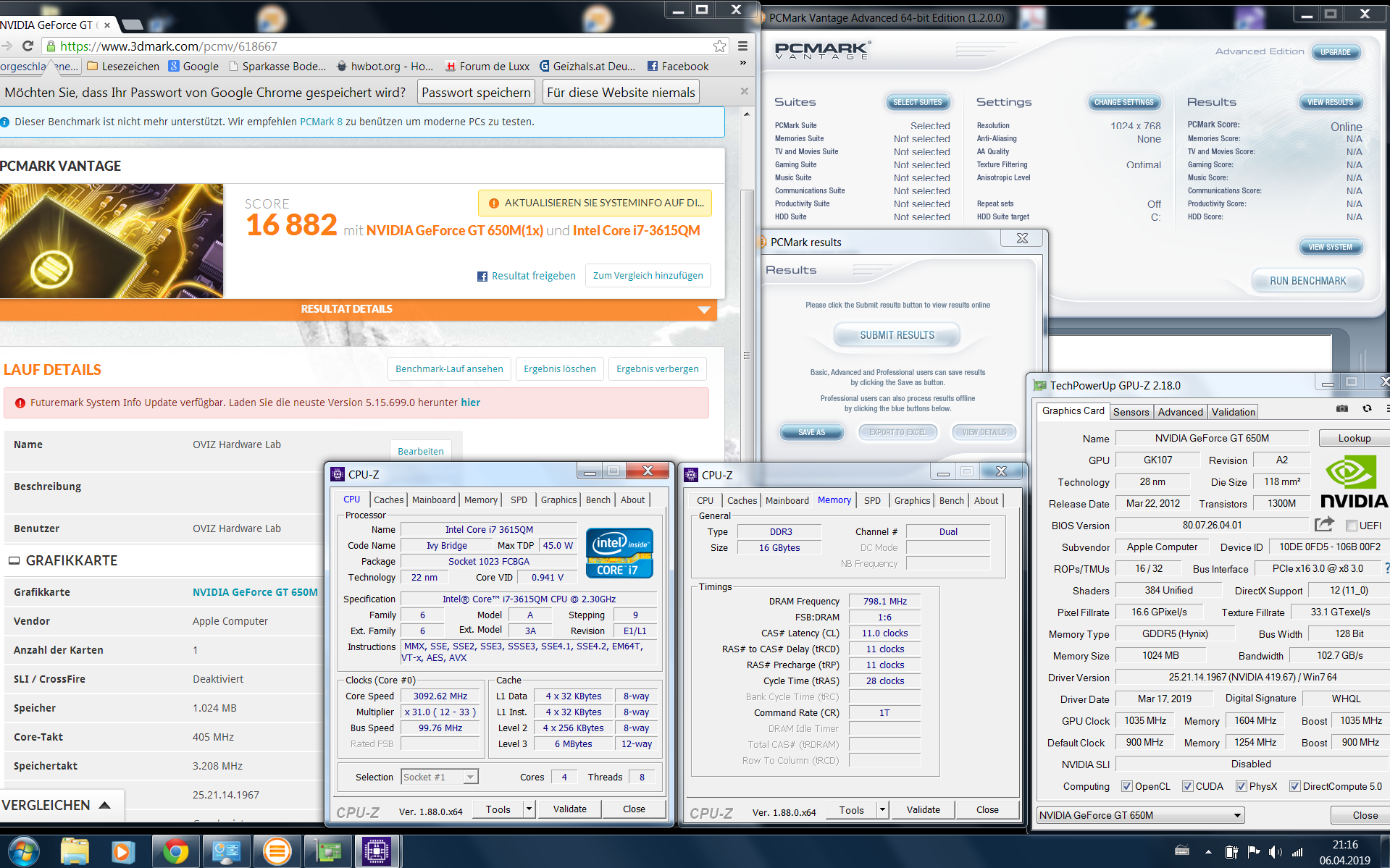Take GPU-Z screenshot with camera icon
The height and width of the screenshot is (868, 1390).
point(1342,409)
